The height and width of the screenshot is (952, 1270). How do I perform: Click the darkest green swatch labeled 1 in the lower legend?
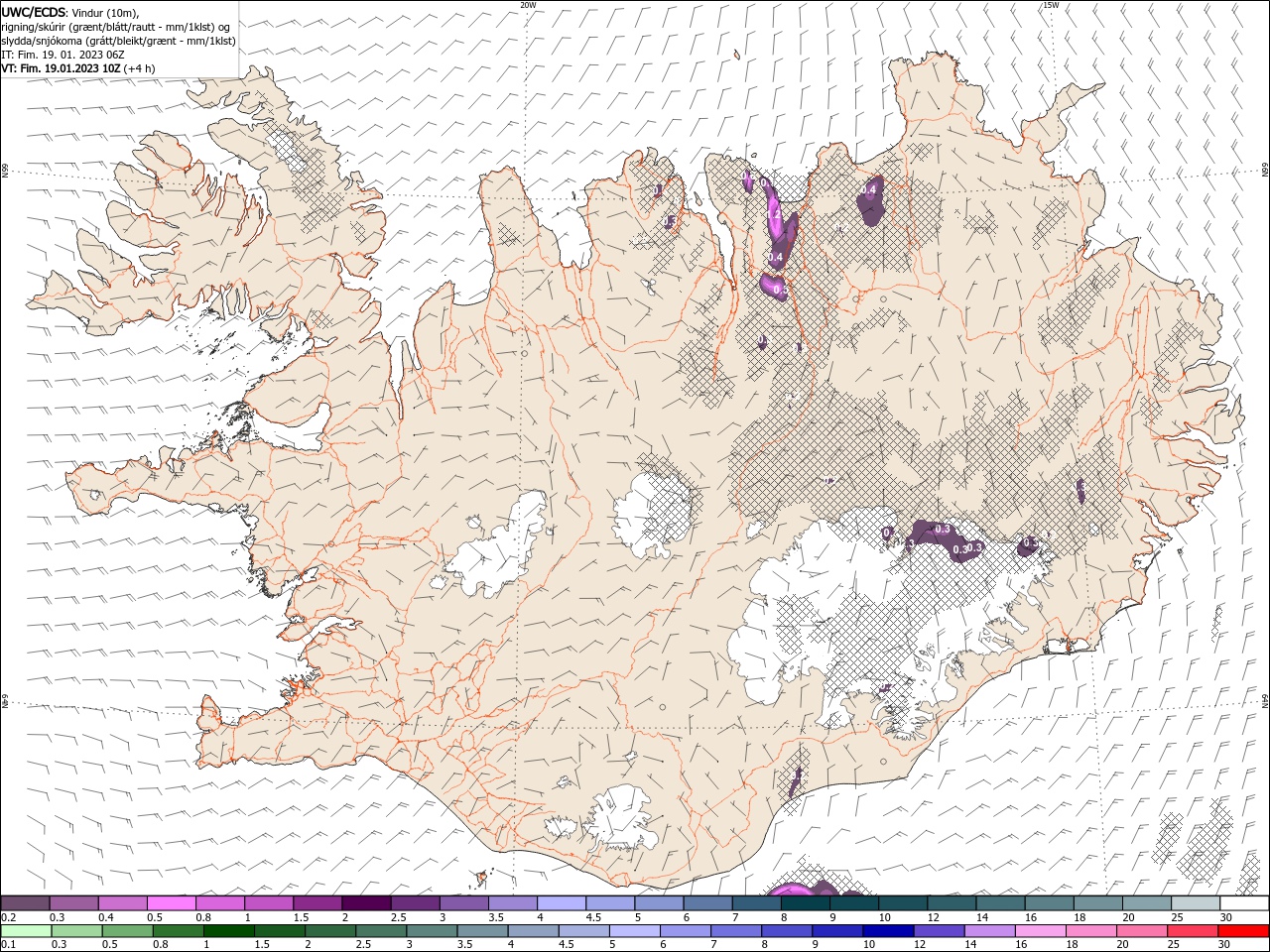point(229,931)
